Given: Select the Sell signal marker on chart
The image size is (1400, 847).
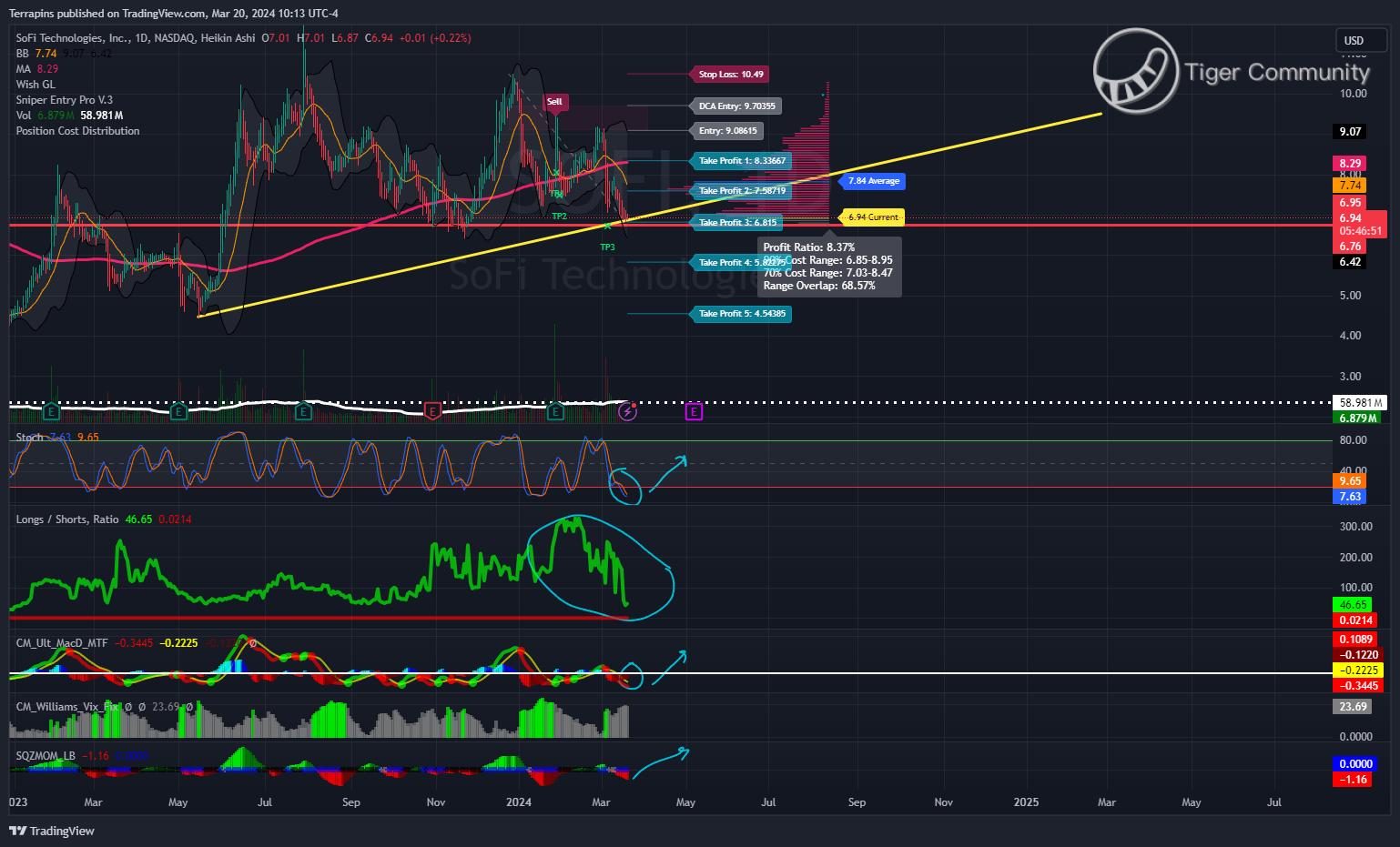Looking at the screenshot, I should tap(554, 102).
